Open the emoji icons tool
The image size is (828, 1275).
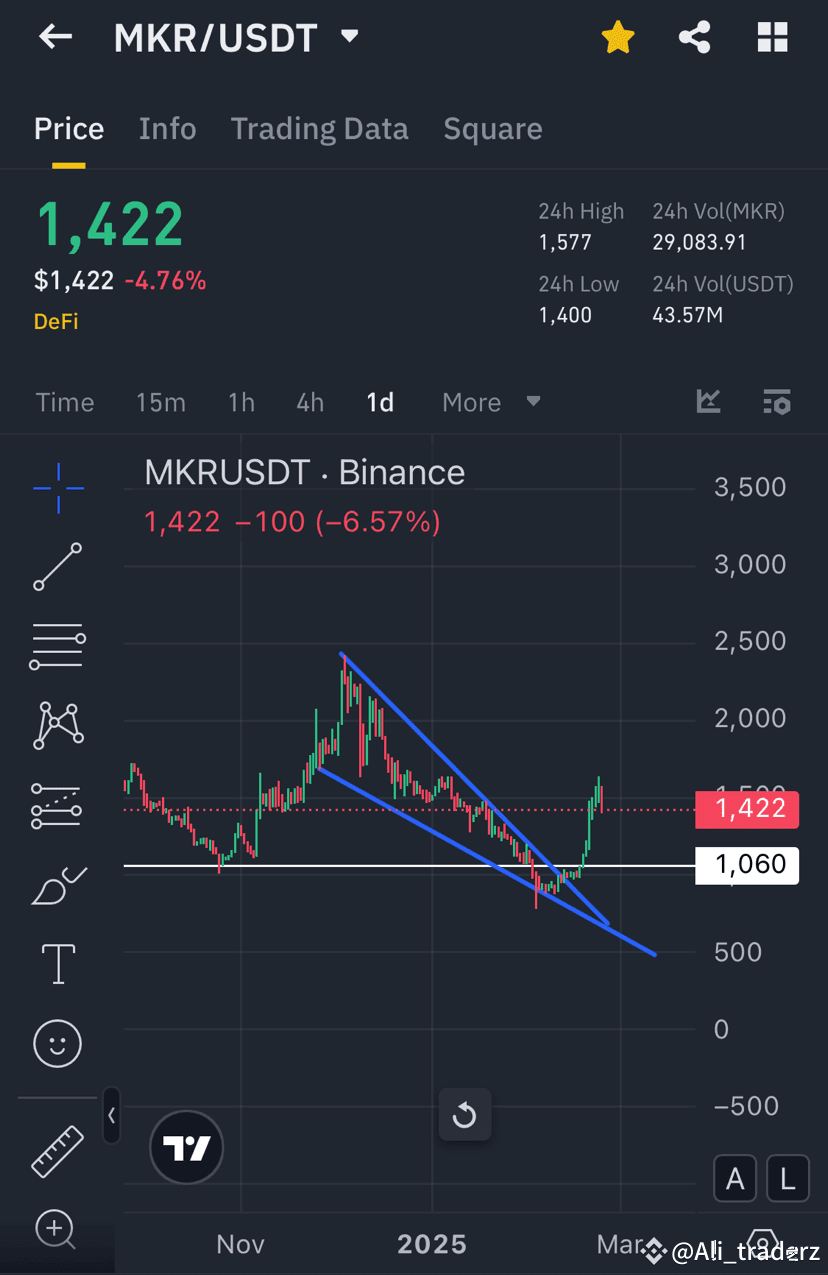[x=58, y=1044]
